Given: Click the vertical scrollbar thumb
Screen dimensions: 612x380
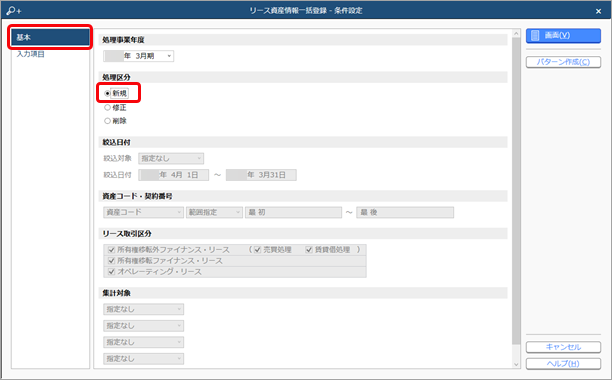Looking at the screenshot, I should tap(516, 191).
